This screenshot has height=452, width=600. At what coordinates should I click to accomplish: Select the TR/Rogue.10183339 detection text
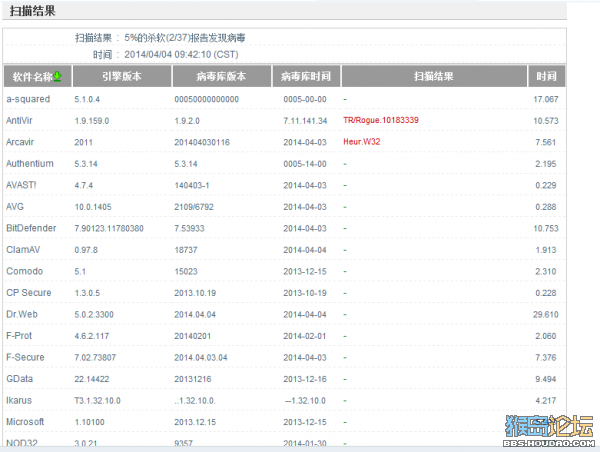[381, 120]
